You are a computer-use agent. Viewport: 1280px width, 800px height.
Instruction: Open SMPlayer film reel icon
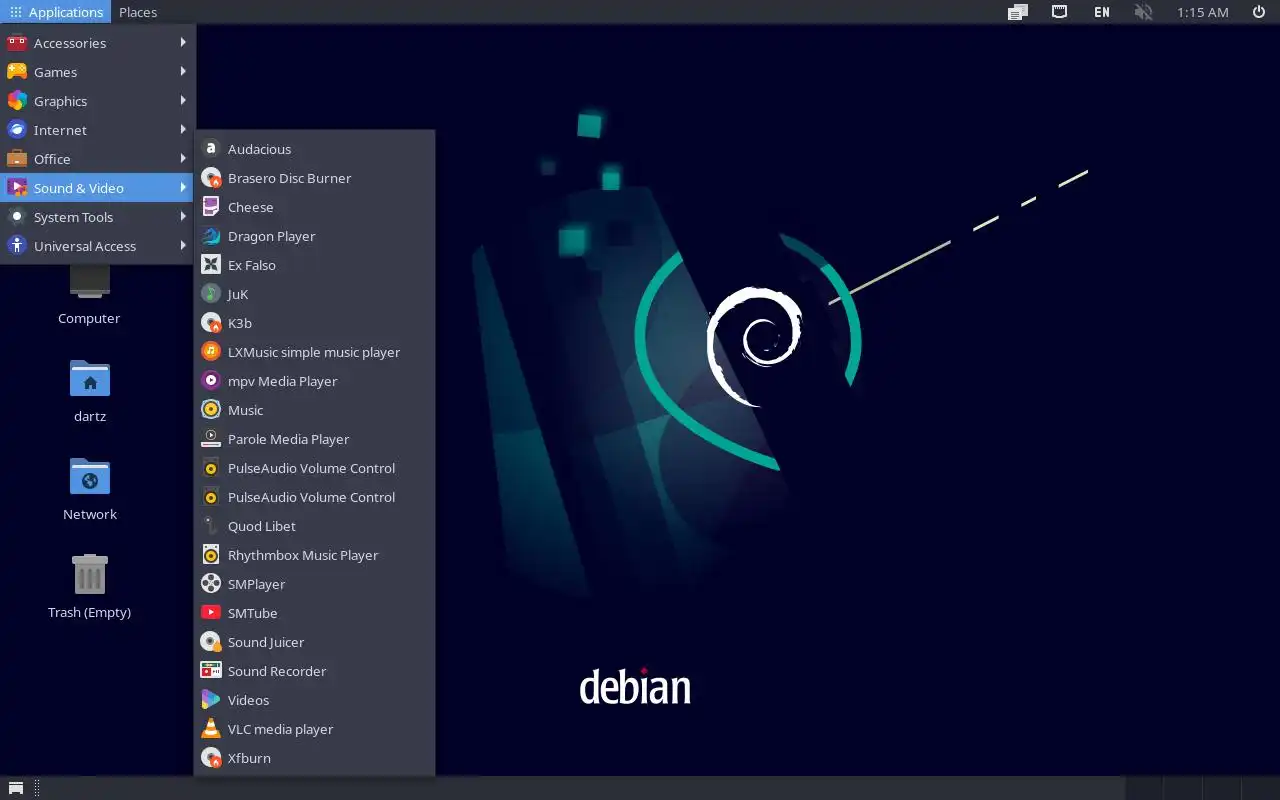211,584
